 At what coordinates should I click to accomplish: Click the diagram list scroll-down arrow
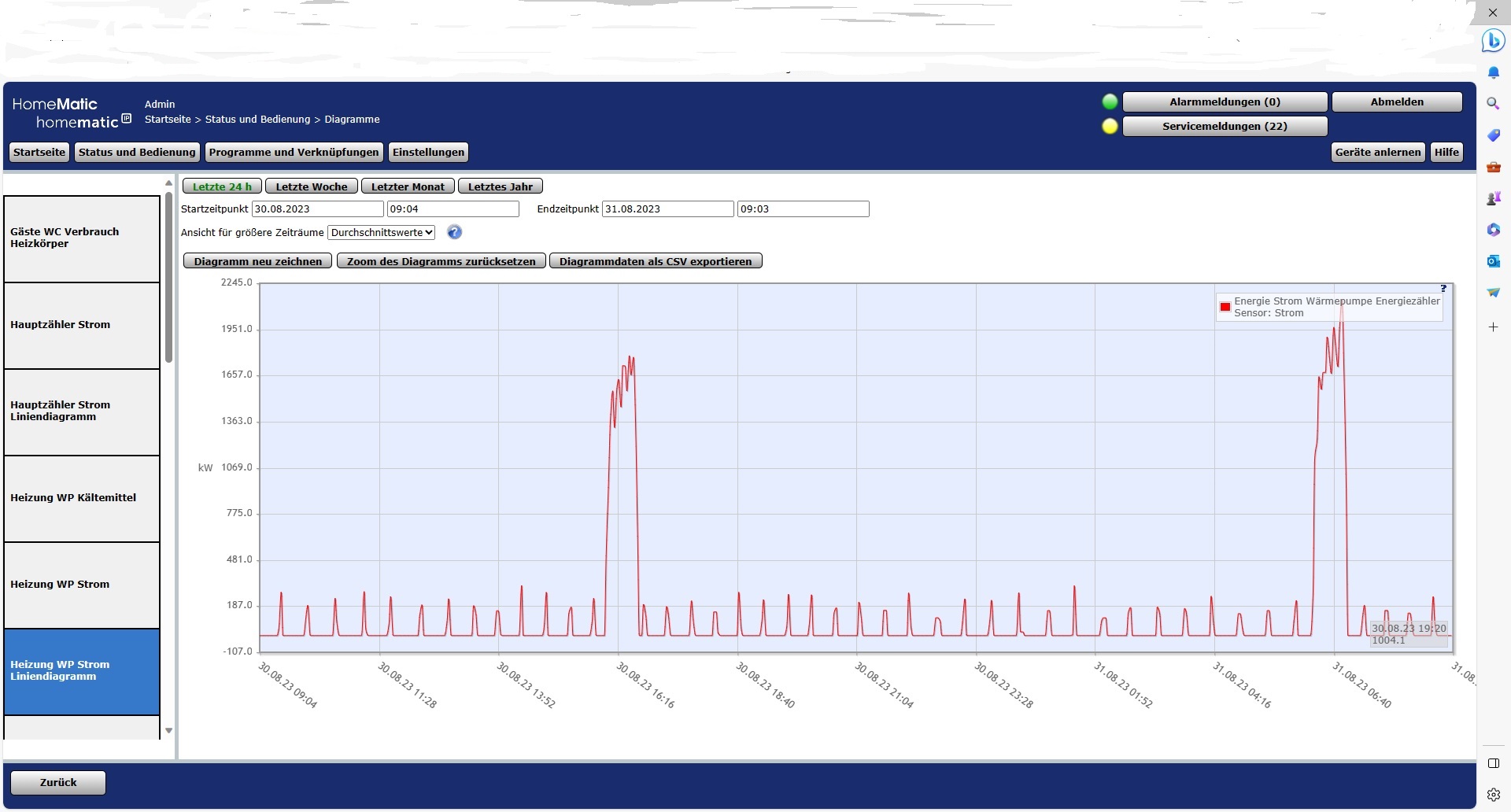168,731
